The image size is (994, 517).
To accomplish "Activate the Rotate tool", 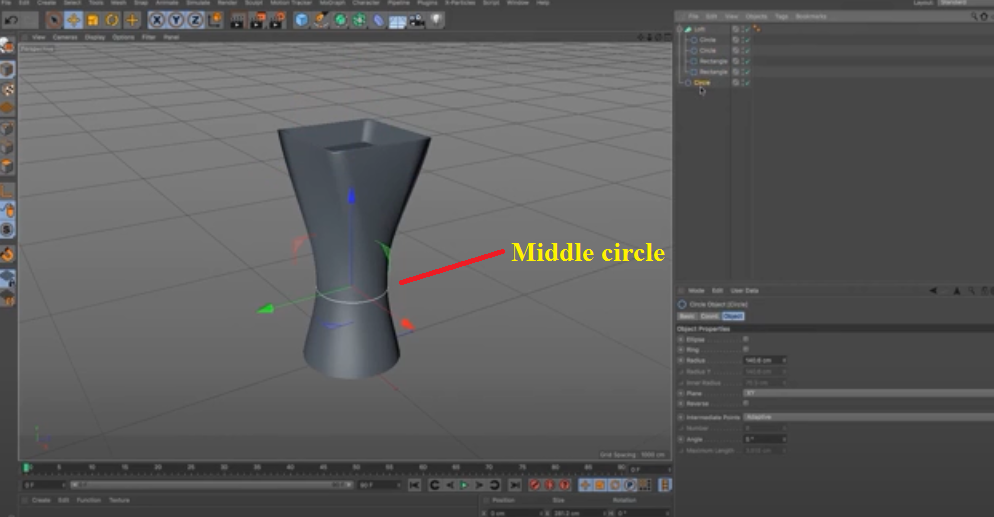I will (x=112, y=20).
